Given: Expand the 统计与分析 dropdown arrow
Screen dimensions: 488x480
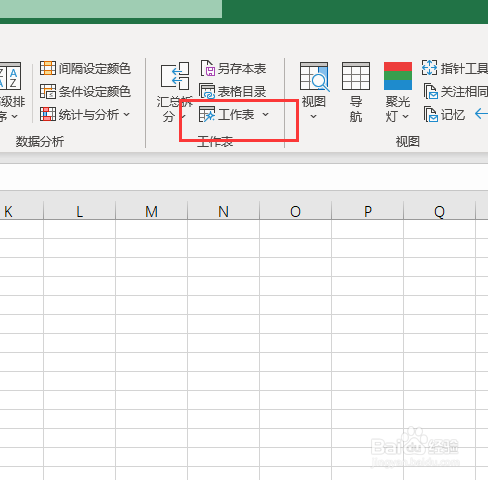Looking at the screenshot, I should (x=126, y=114).
